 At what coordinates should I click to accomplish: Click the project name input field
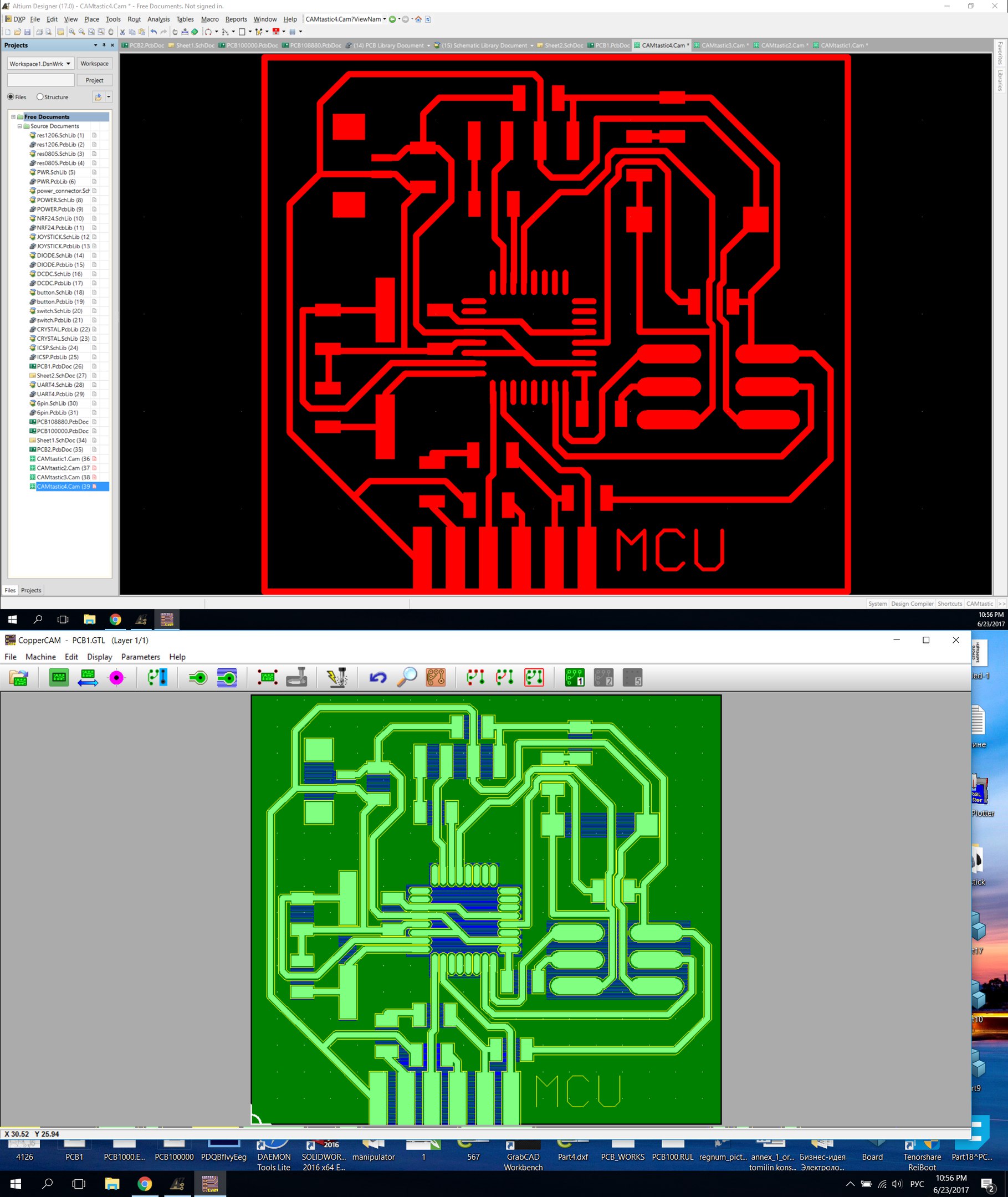pyautogui.click(x=40, y=80)
